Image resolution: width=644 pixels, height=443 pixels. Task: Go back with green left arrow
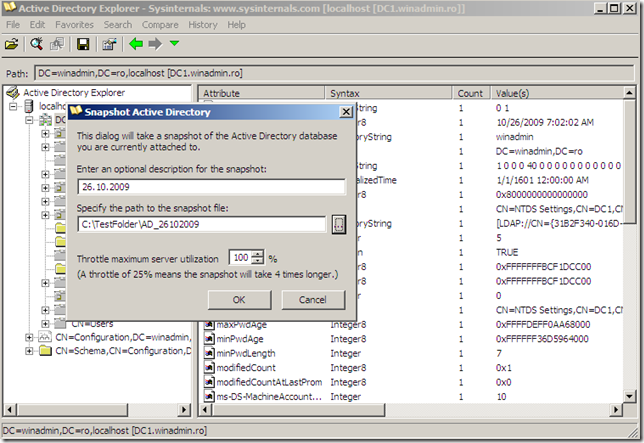[x=136, y=44]
